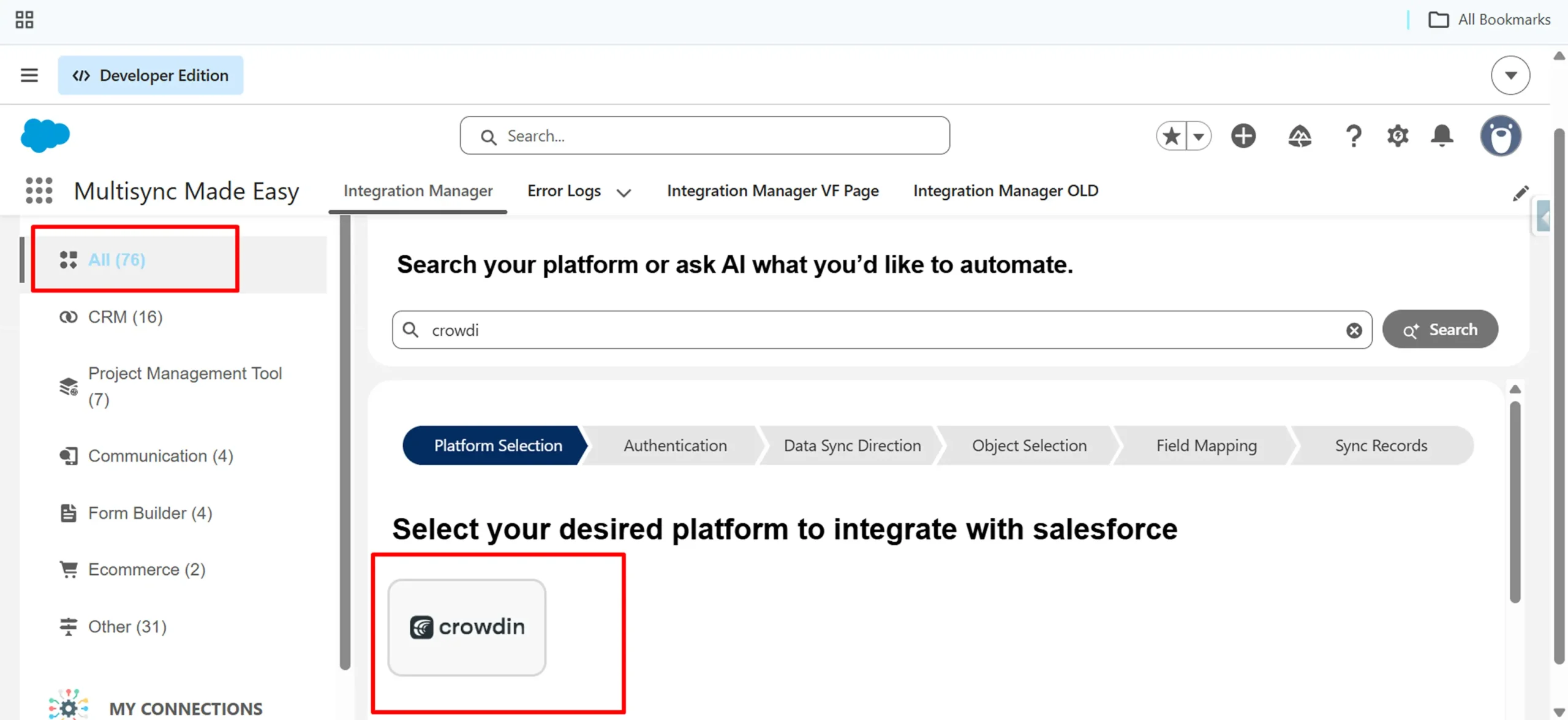Open the Trailhead guidance icon

[x=1299, y=135]
